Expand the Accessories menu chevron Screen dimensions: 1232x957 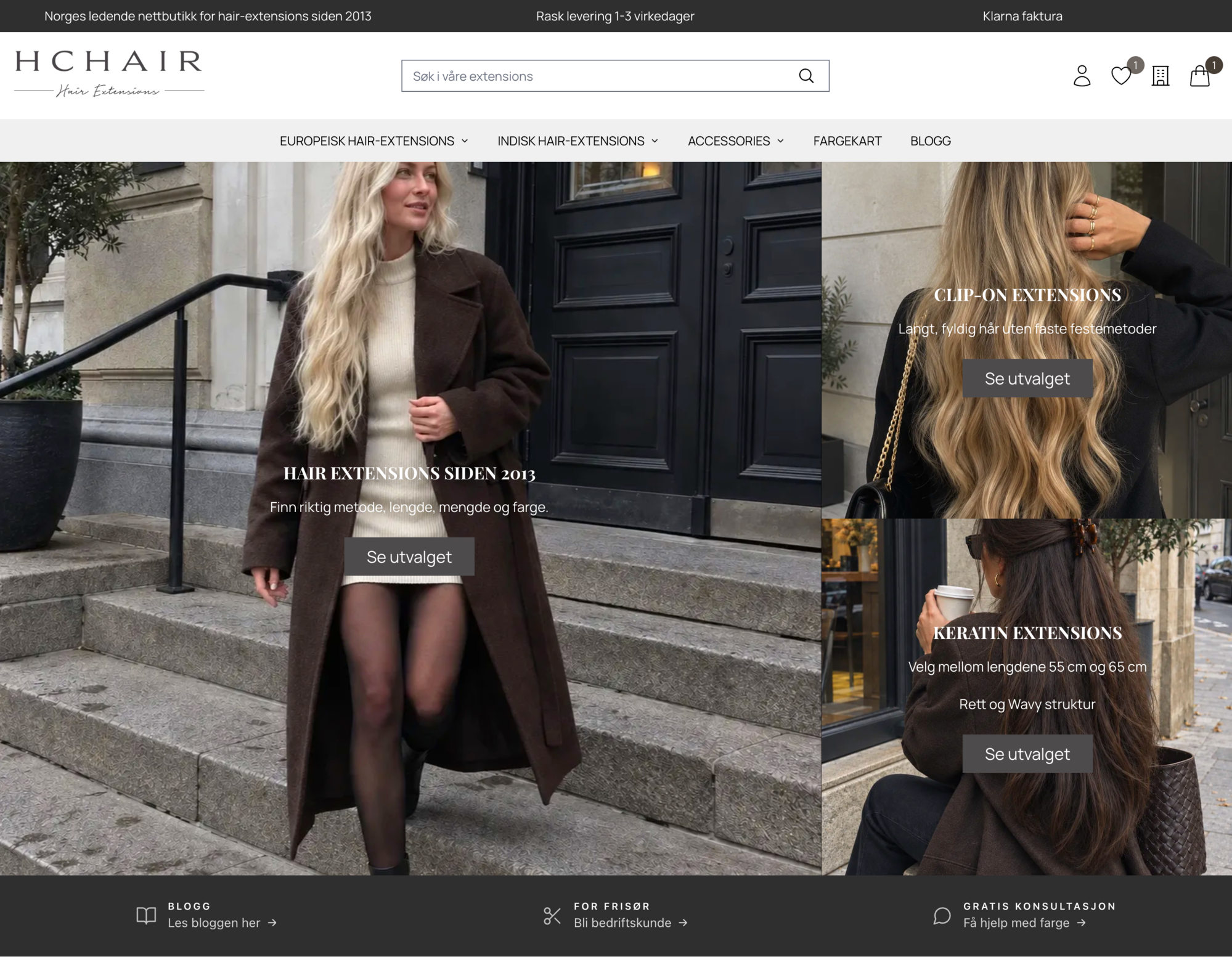coord(780,141)
